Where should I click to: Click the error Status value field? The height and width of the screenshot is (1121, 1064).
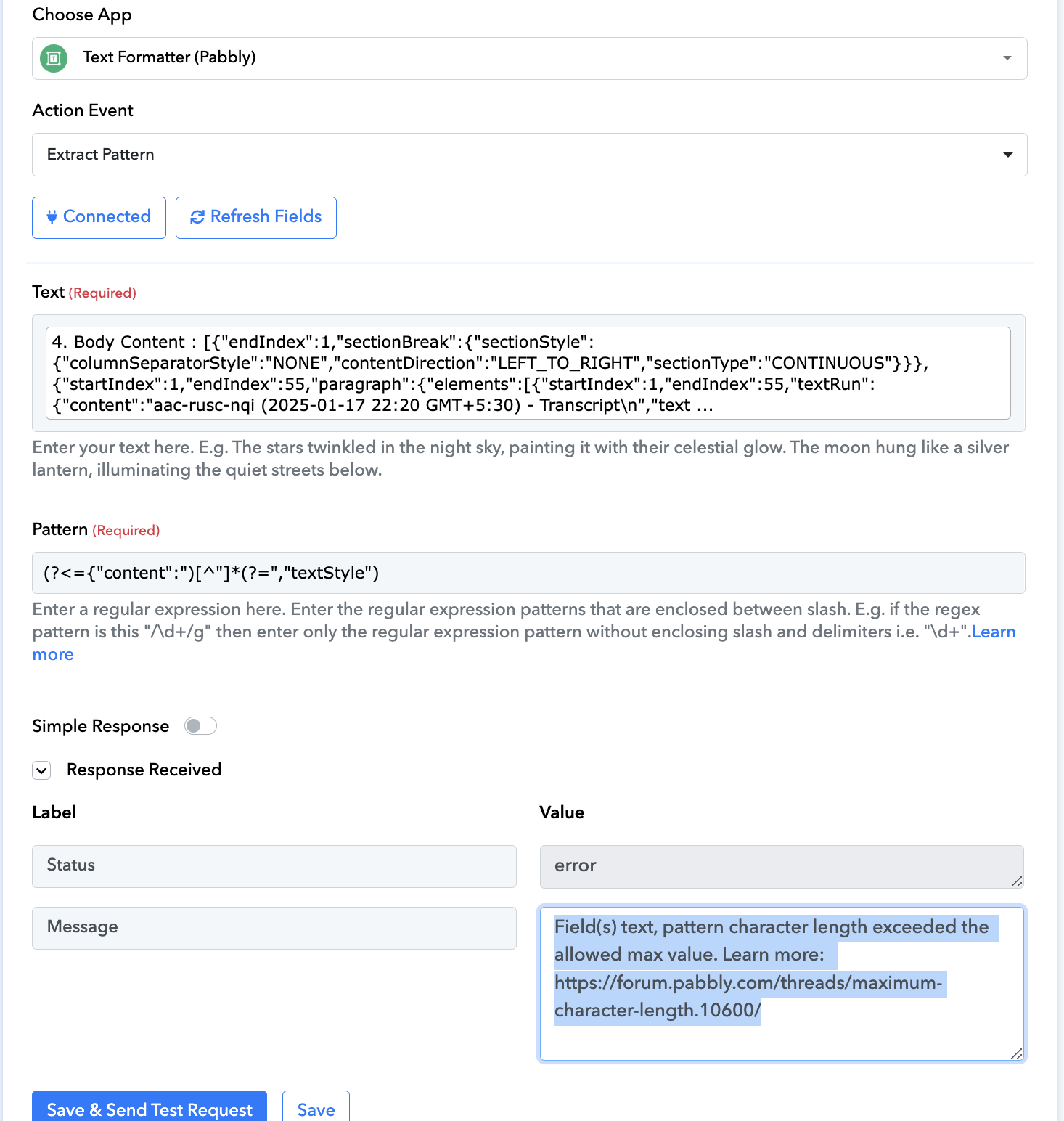pos(782,866)
